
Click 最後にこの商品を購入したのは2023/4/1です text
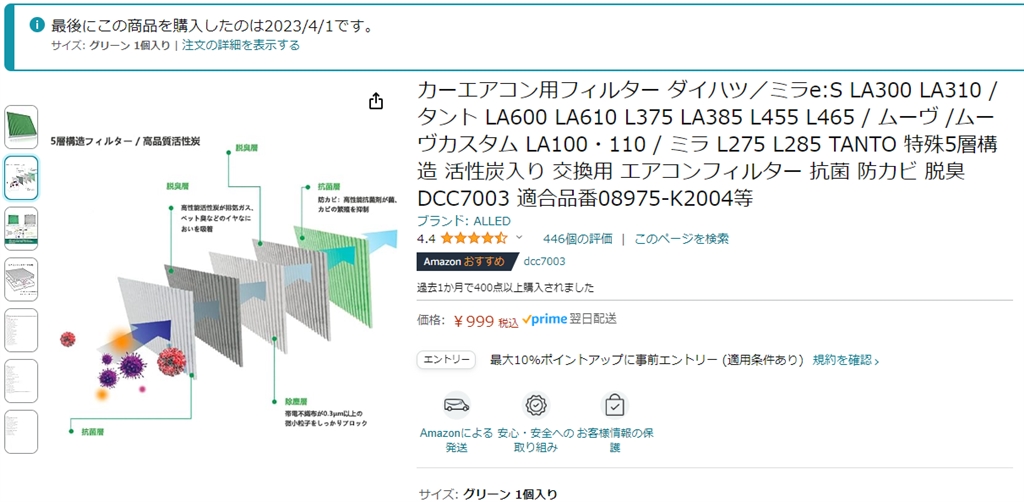tap(212, 25)
